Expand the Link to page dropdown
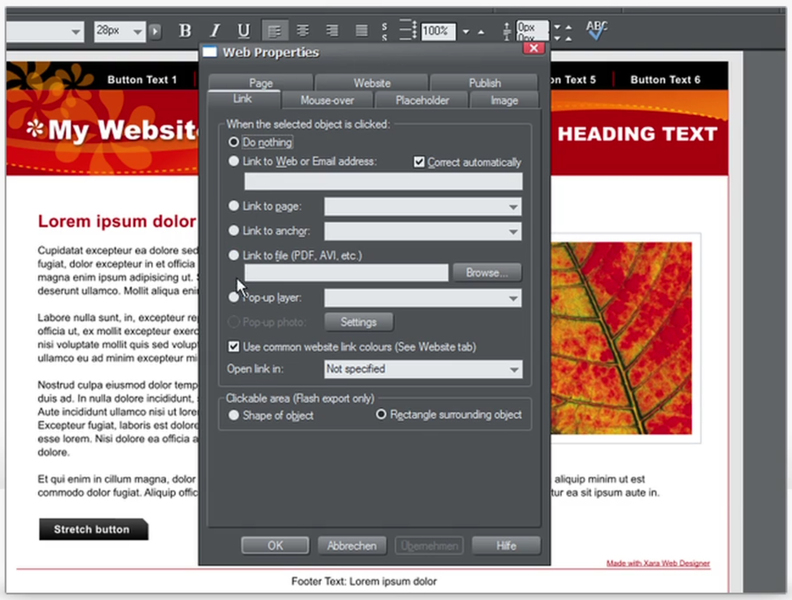The image size is (792, 600). click(x=513, y=207)
